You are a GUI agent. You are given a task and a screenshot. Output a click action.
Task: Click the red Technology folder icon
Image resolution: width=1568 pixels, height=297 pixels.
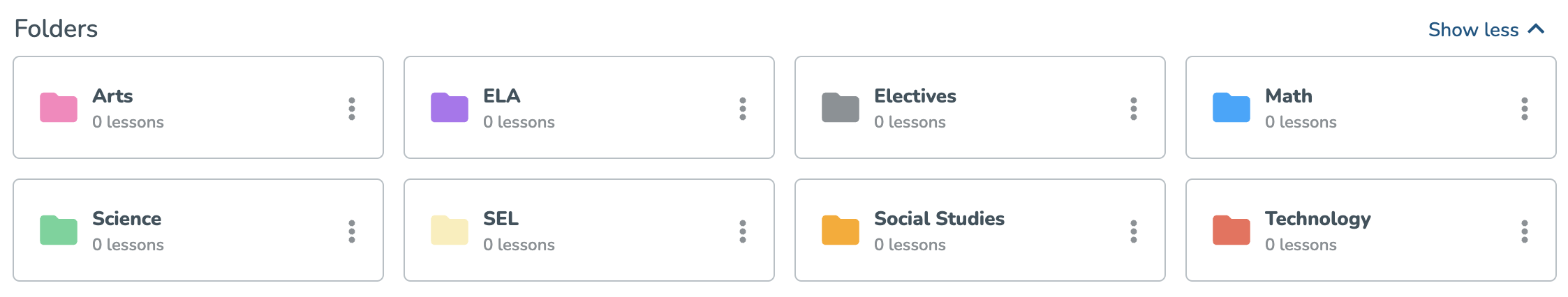[x=1232, y=230]
